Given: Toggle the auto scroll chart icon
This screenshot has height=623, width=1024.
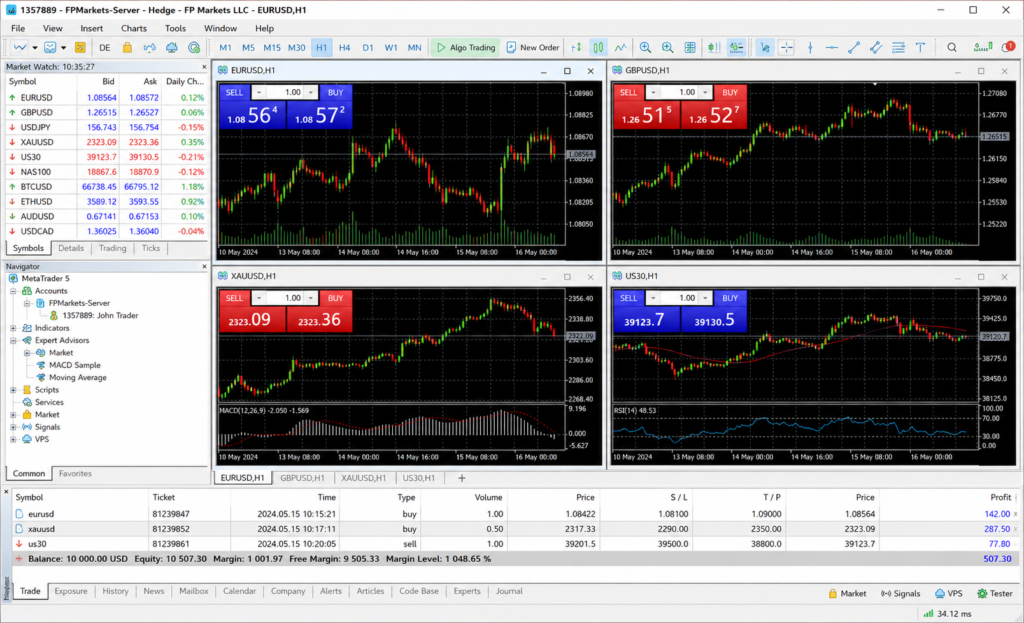Looking at the screenshot, I should click(x=714, y=48).
